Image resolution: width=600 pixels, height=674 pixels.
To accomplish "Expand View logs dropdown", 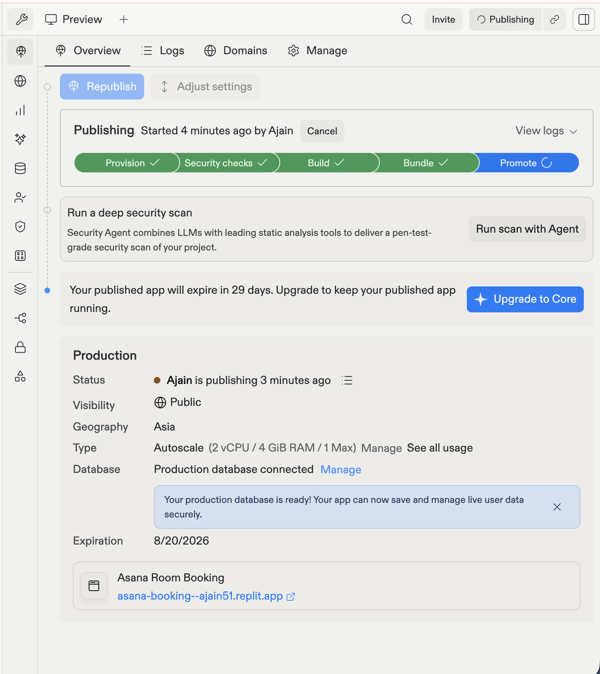I will pyautogui.click(x=546, y=131).
